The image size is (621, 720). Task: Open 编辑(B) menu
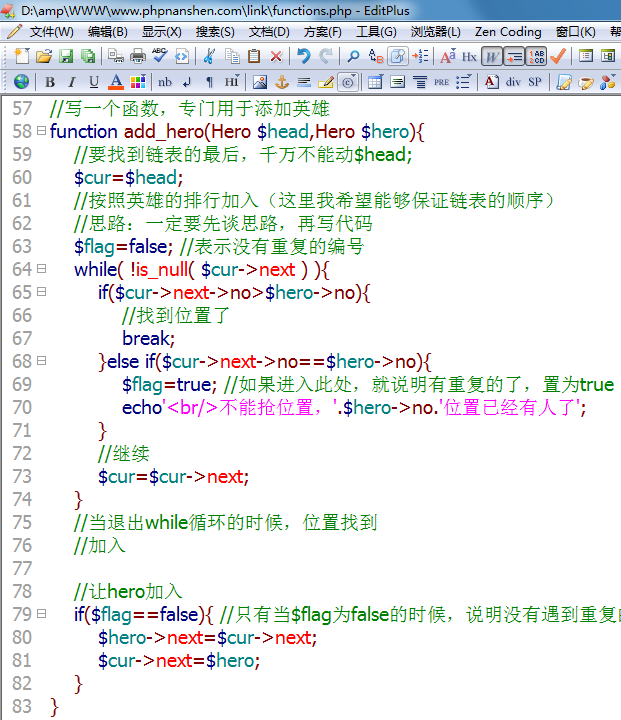coord(107,32)
